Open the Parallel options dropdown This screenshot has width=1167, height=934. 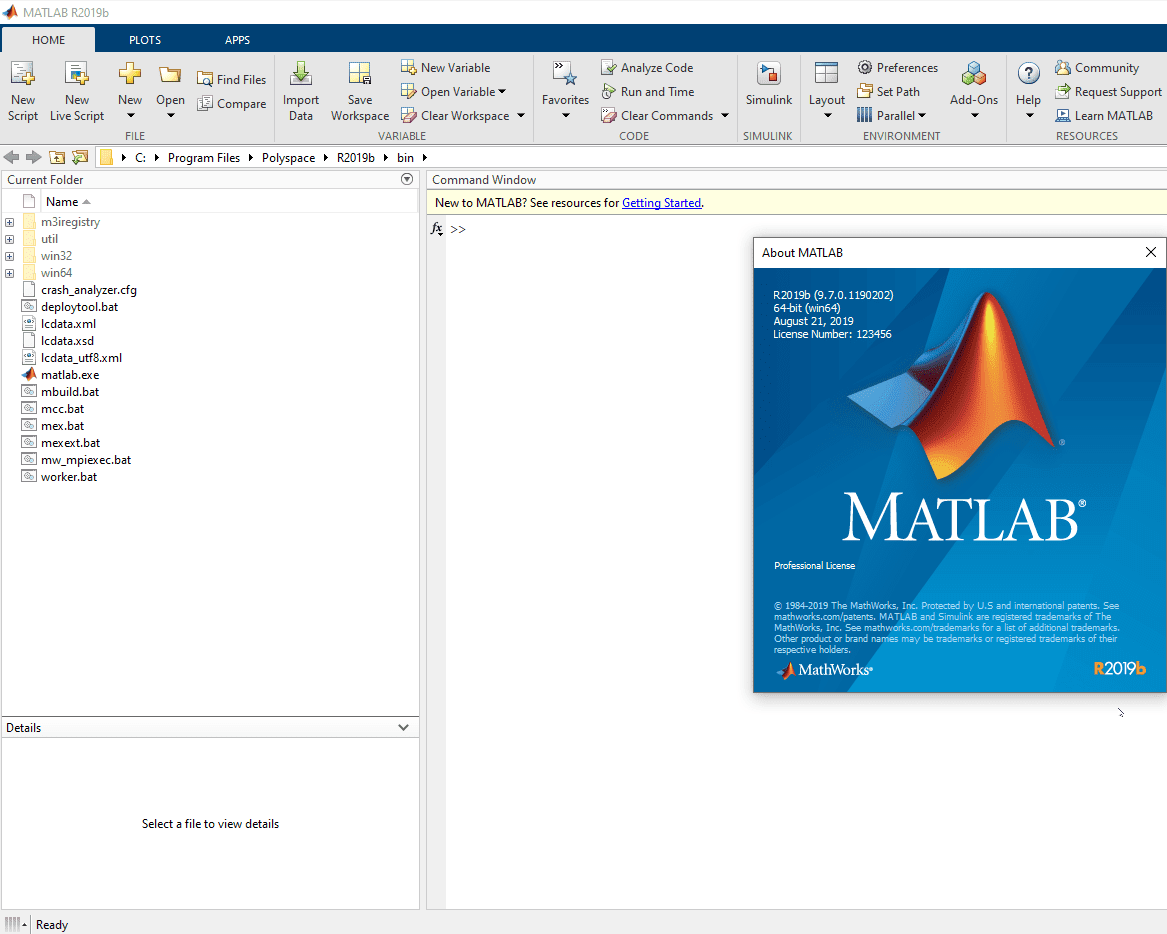tap(921, 115)
